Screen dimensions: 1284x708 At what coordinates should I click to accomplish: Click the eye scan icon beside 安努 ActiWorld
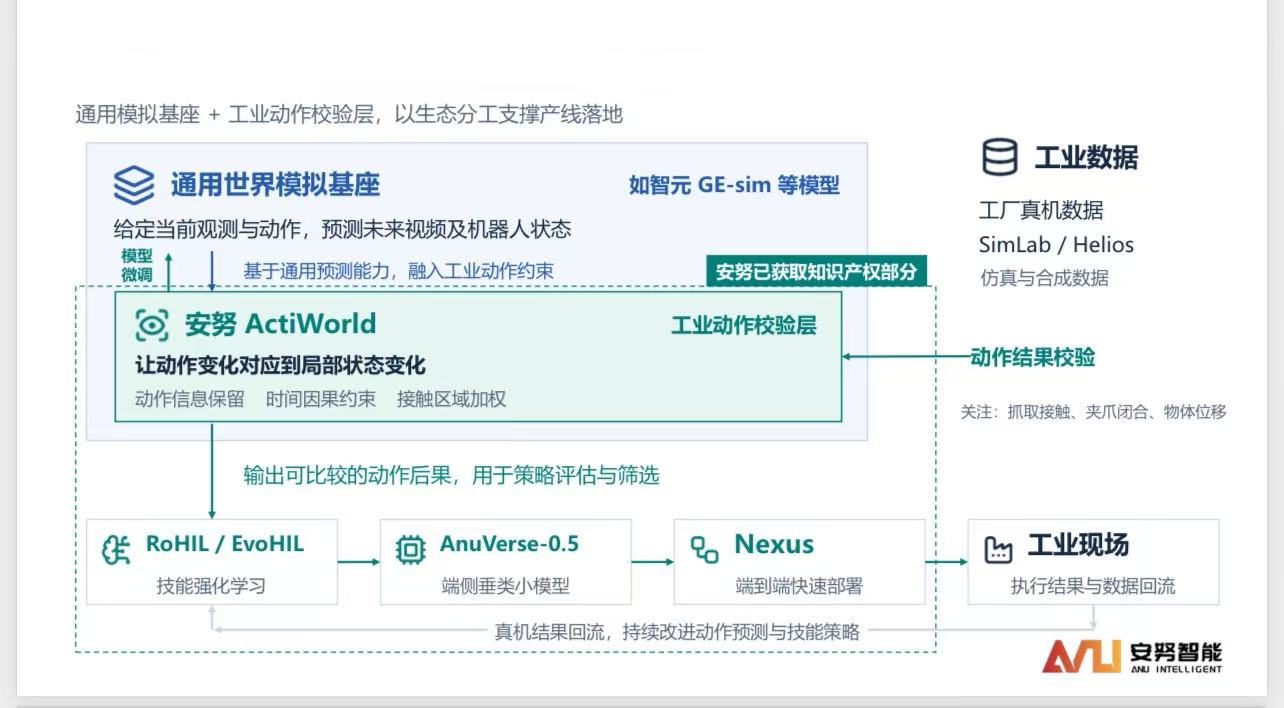tap(152, 325)
